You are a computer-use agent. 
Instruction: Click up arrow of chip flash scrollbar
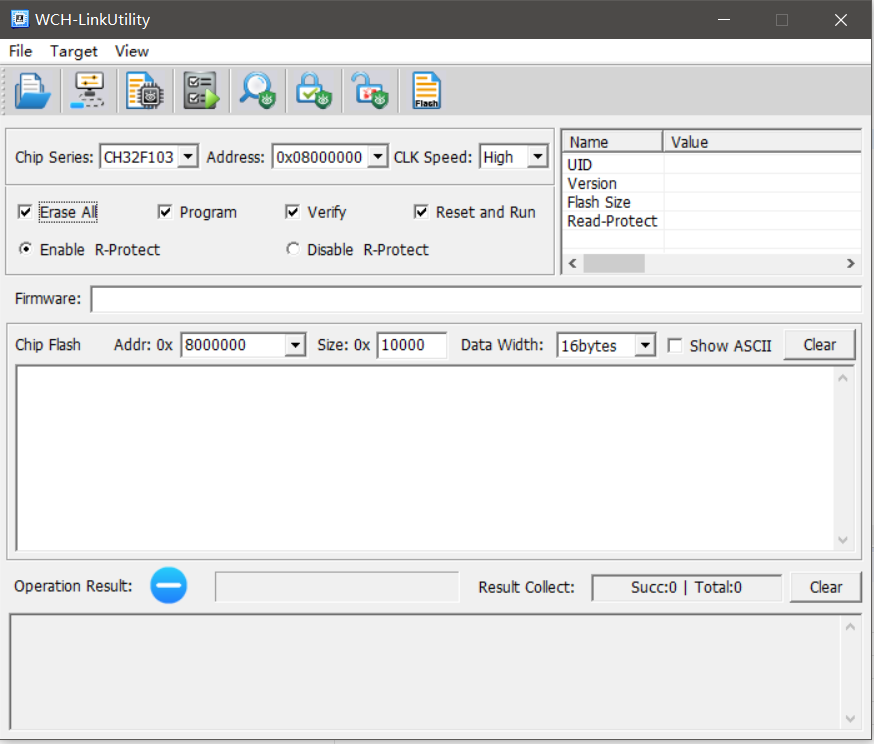[x=843, y=378]
